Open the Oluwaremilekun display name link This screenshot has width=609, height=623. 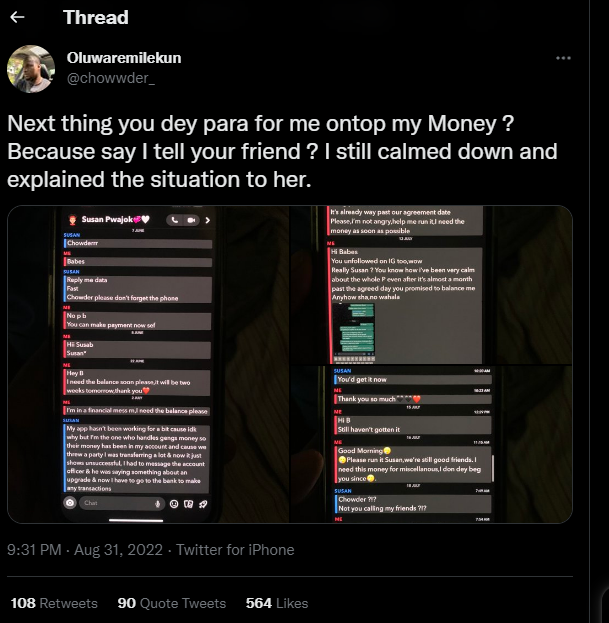coord(124,58)
